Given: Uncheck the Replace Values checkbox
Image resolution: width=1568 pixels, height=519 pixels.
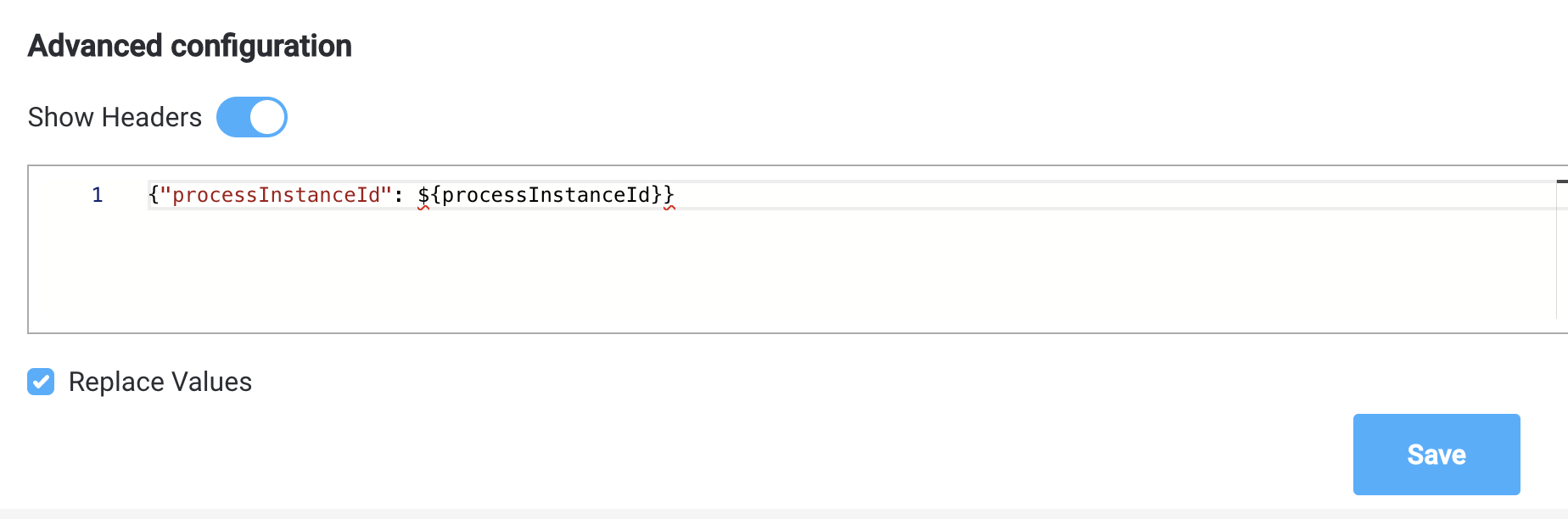Looking at the screenshot, I should (x=41, y=382).
